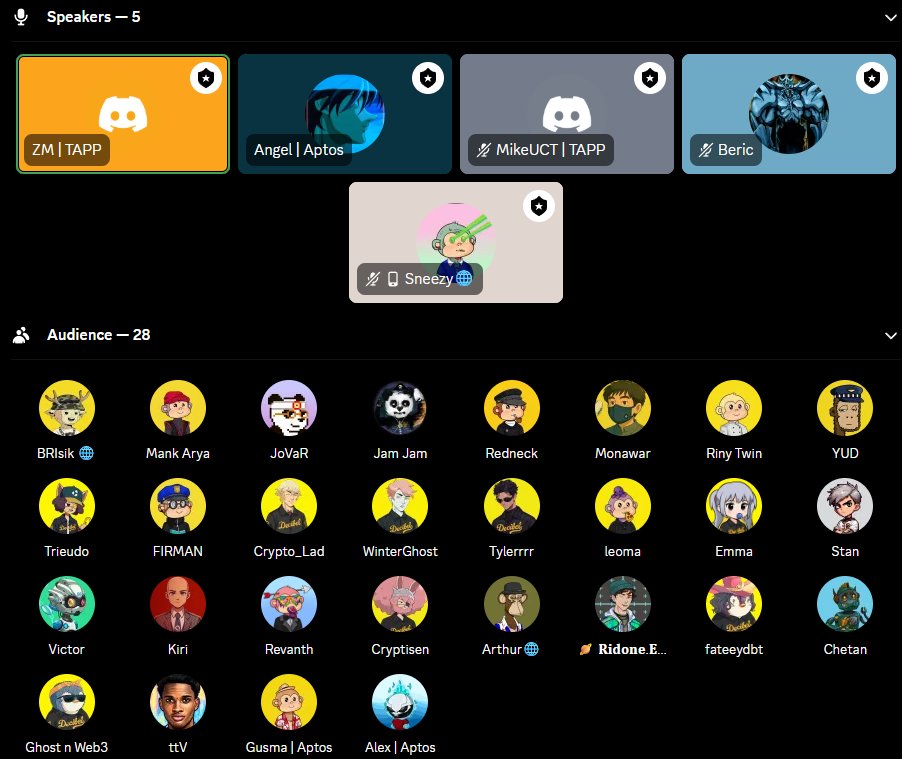Viewport: 902px width, 759px height.
Task: Click the 'WinterGhost' username
Action: coord(400,551)
